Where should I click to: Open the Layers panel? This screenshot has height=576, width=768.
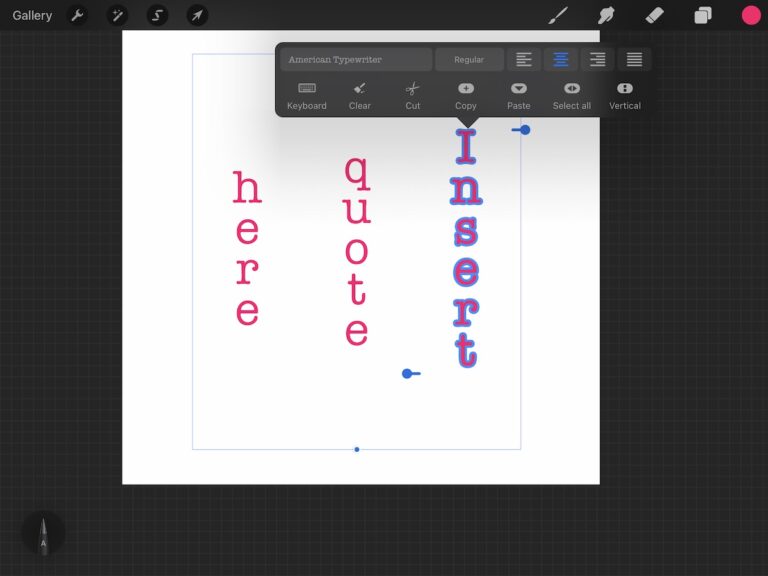703,15
